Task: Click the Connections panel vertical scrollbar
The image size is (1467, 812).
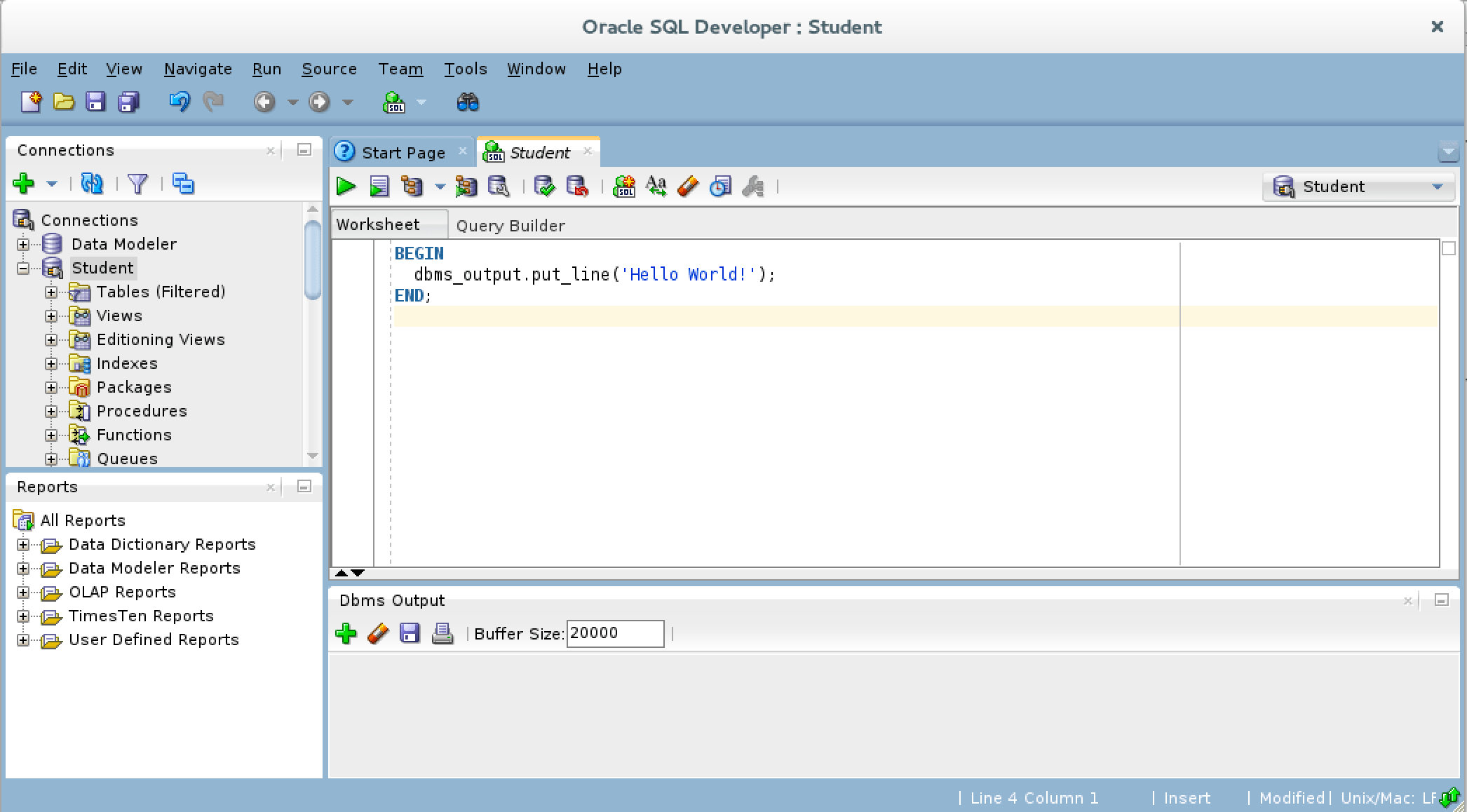Action: point(313,261)
